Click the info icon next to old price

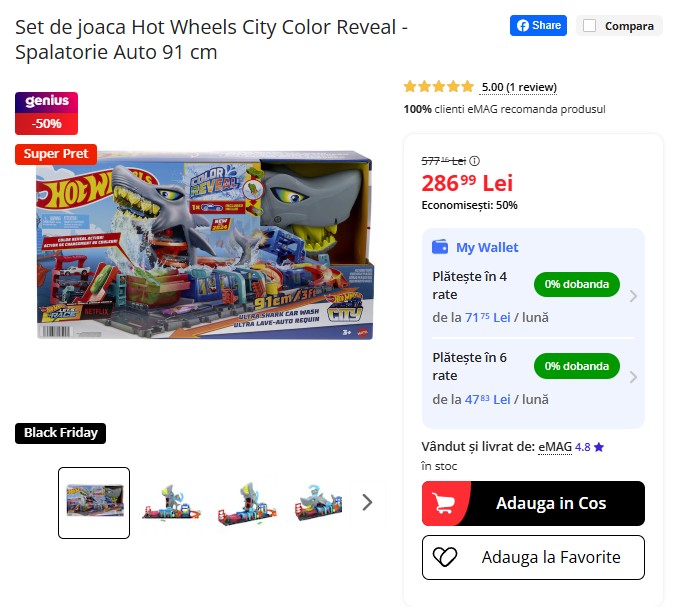(474, 161)
